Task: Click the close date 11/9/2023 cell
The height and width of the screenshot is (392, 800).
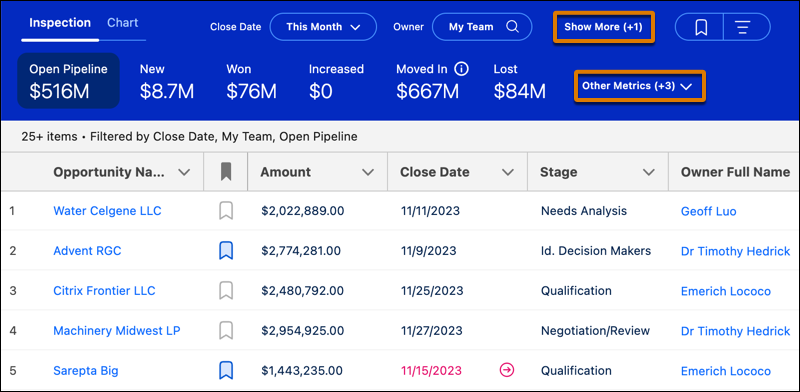Action: click(429, 251)
